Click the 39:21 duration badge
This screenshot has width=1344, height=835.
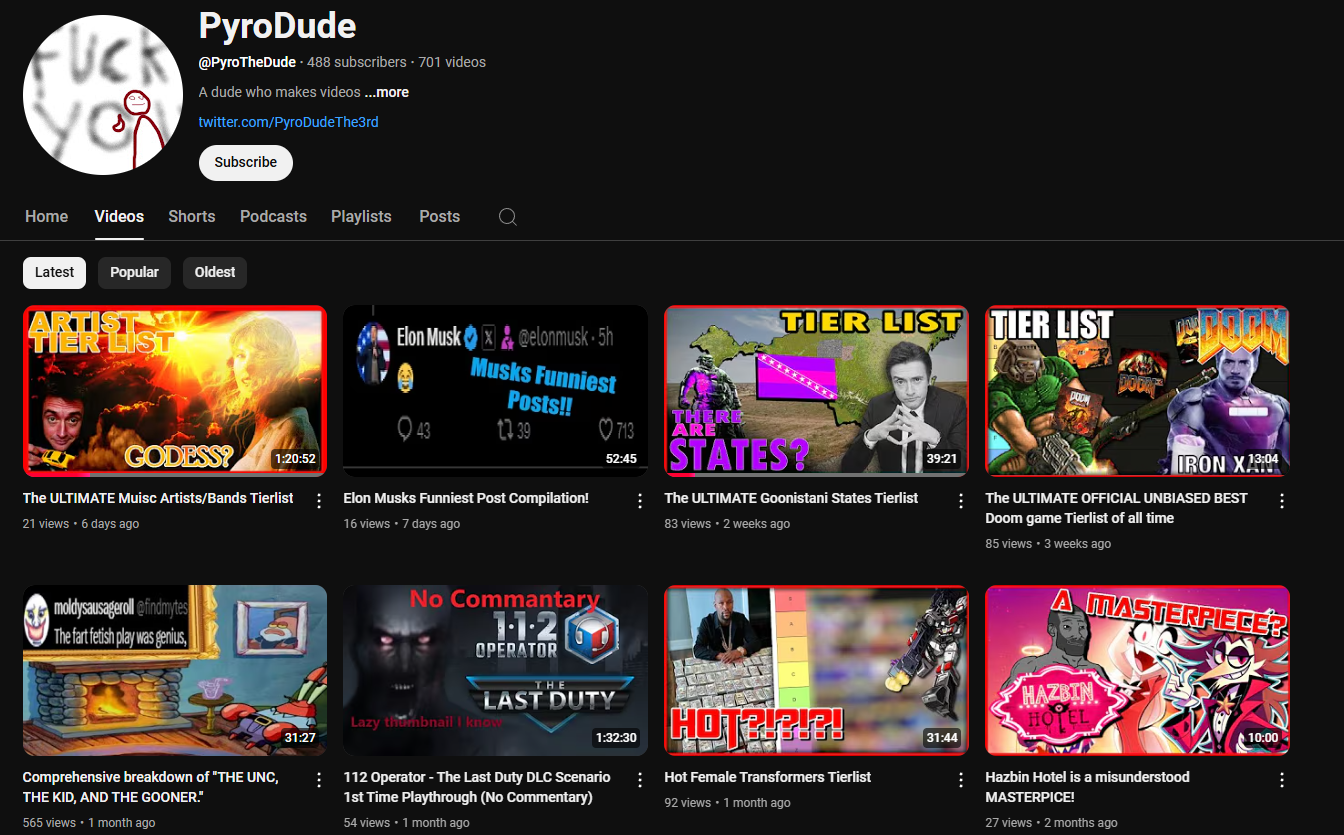pyautogui.click(x=942, y=459)
